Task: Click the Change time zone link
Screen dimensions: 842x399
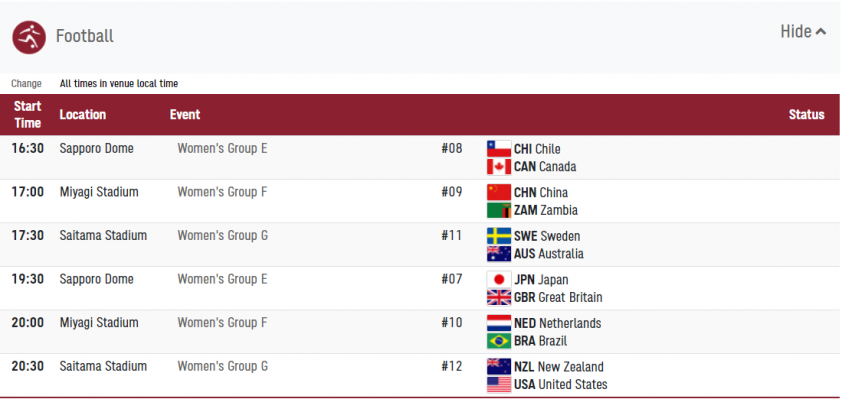Action: [26, 84]
